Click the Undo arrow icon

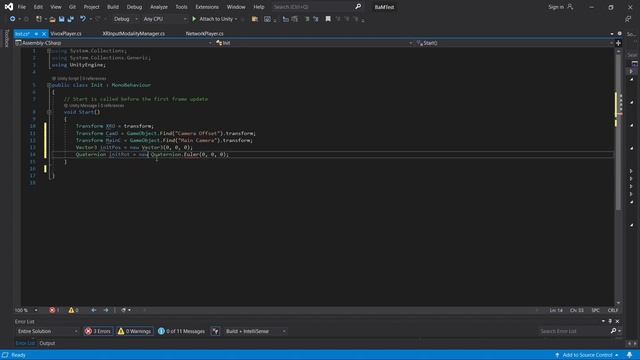[83, 19]
